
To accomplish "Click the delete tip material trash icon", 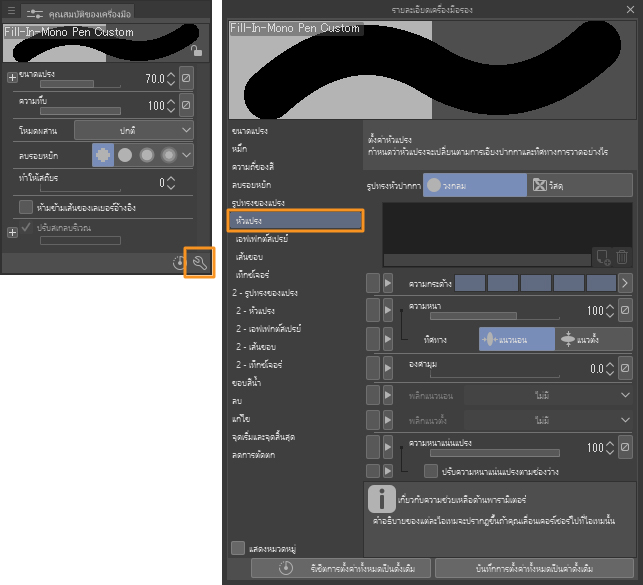I will point(622,257).
